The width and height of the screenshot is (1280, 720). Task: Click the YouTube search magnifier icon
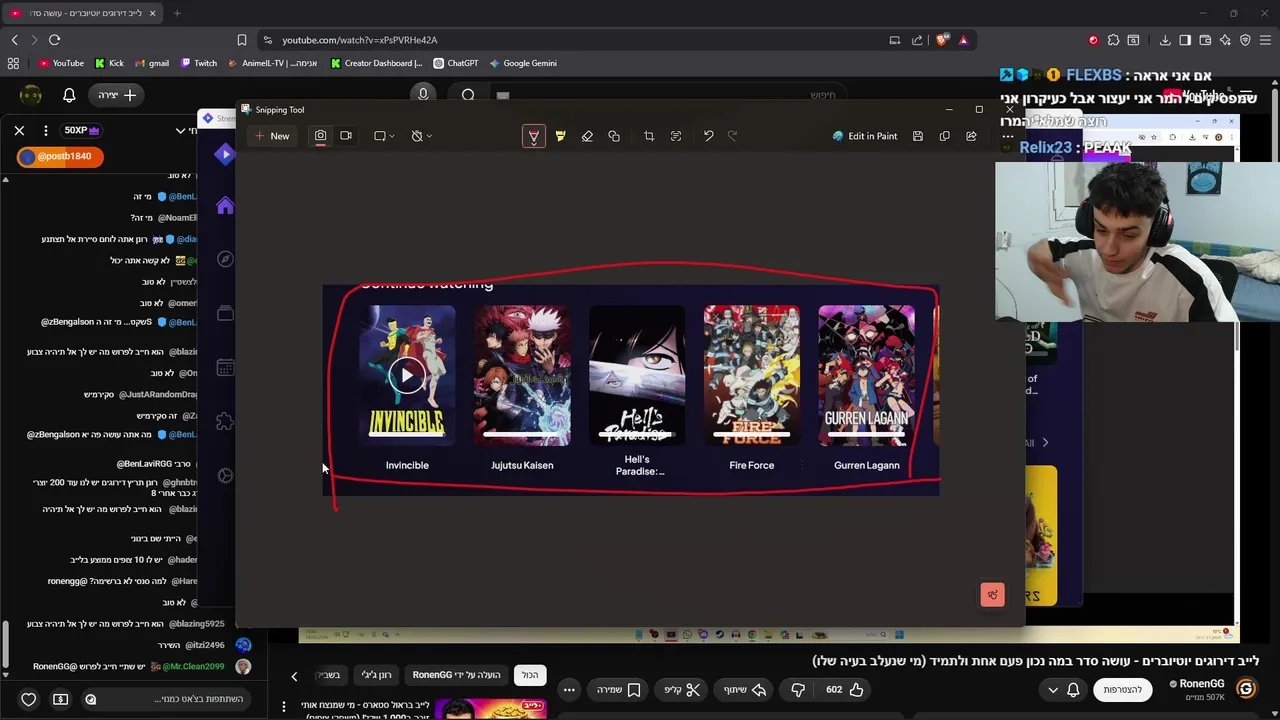point(468,95)
